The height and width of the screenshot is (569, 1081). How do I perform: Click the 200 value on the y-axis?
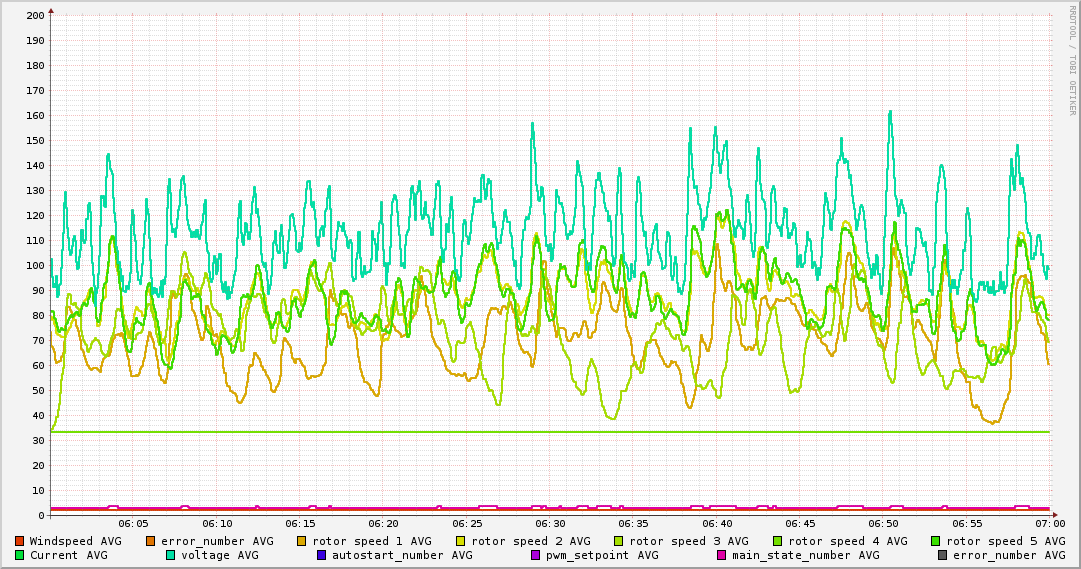click(x=35, y=16)
